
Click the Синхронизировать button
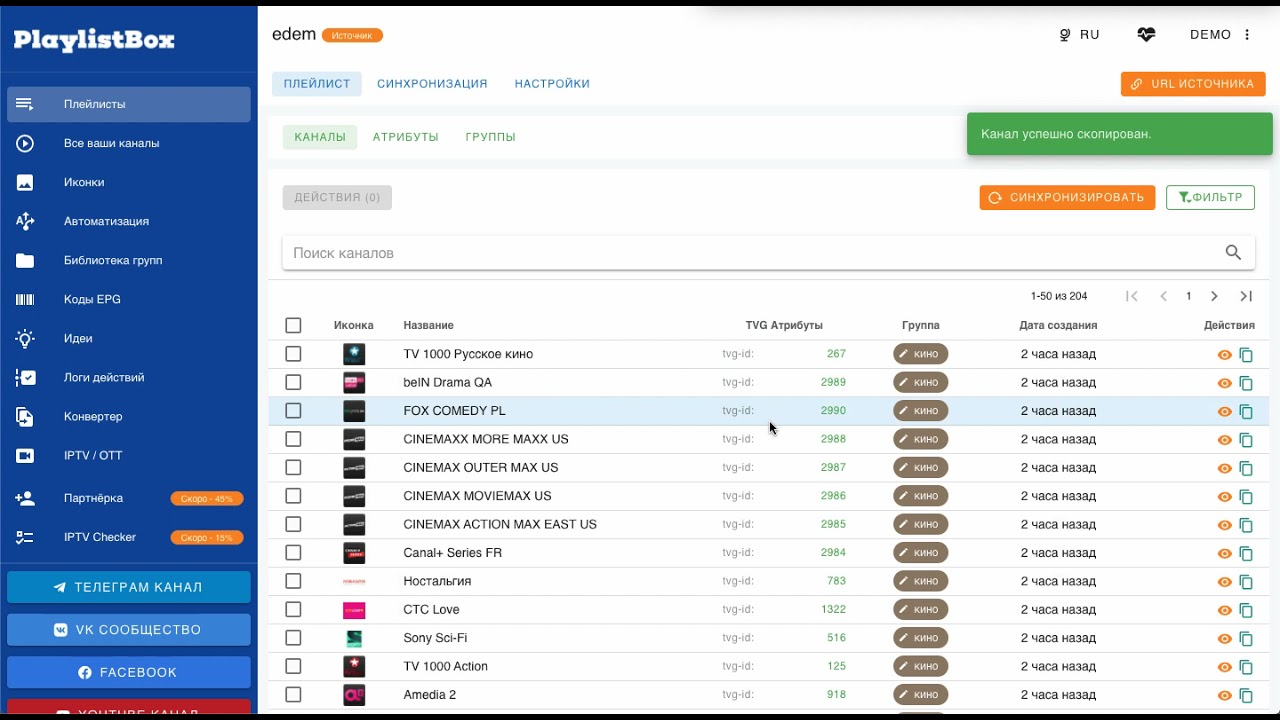pos(1067,197)
